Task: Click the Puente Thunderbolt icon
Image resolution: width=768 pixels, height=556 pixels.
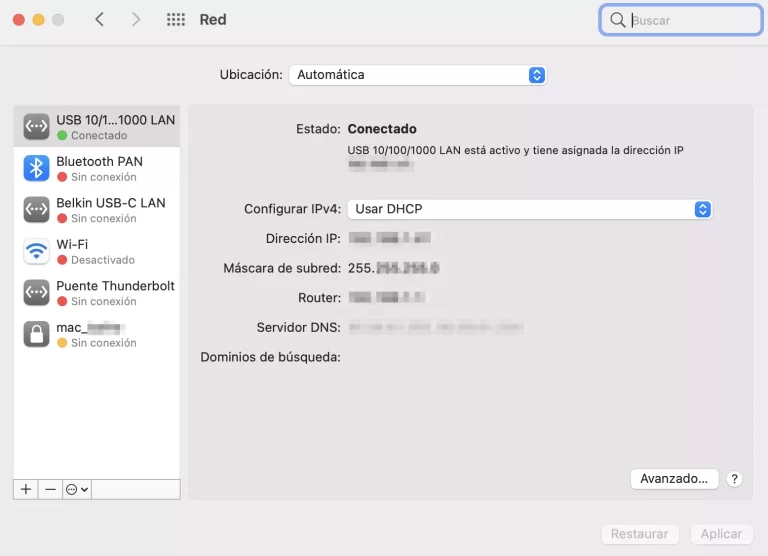Action: pos(37,293)
